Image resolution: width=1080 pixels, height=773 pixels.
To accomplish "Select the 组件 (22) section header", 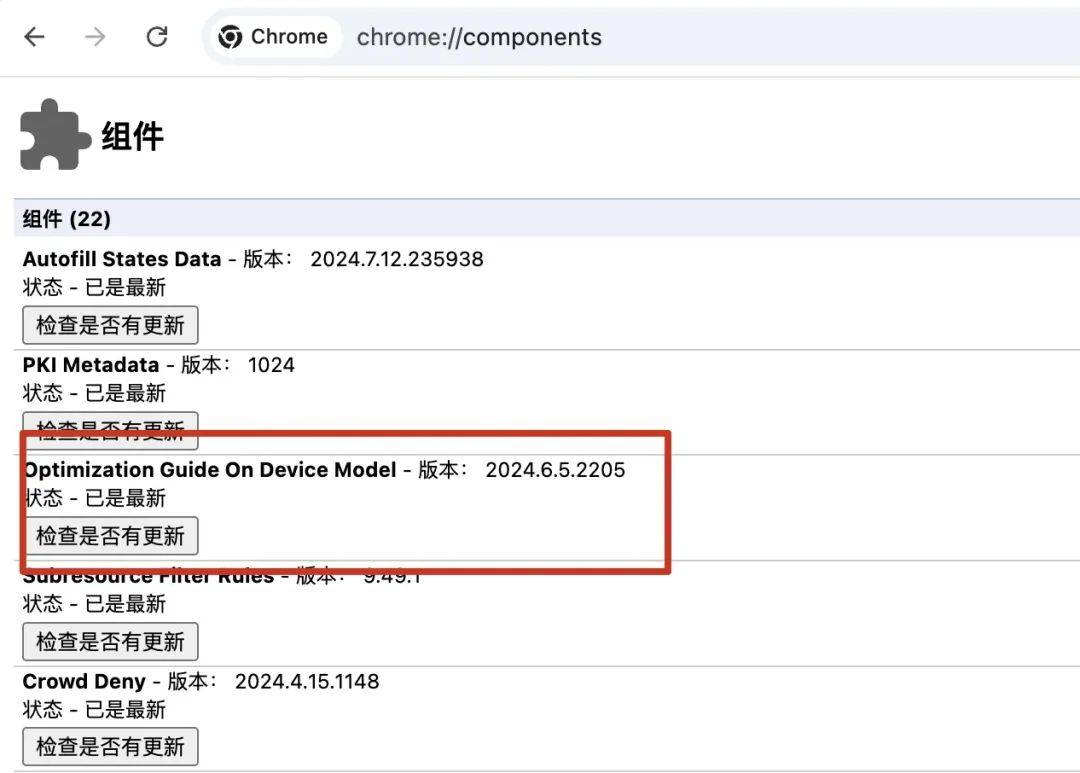I will pos(67,219).
